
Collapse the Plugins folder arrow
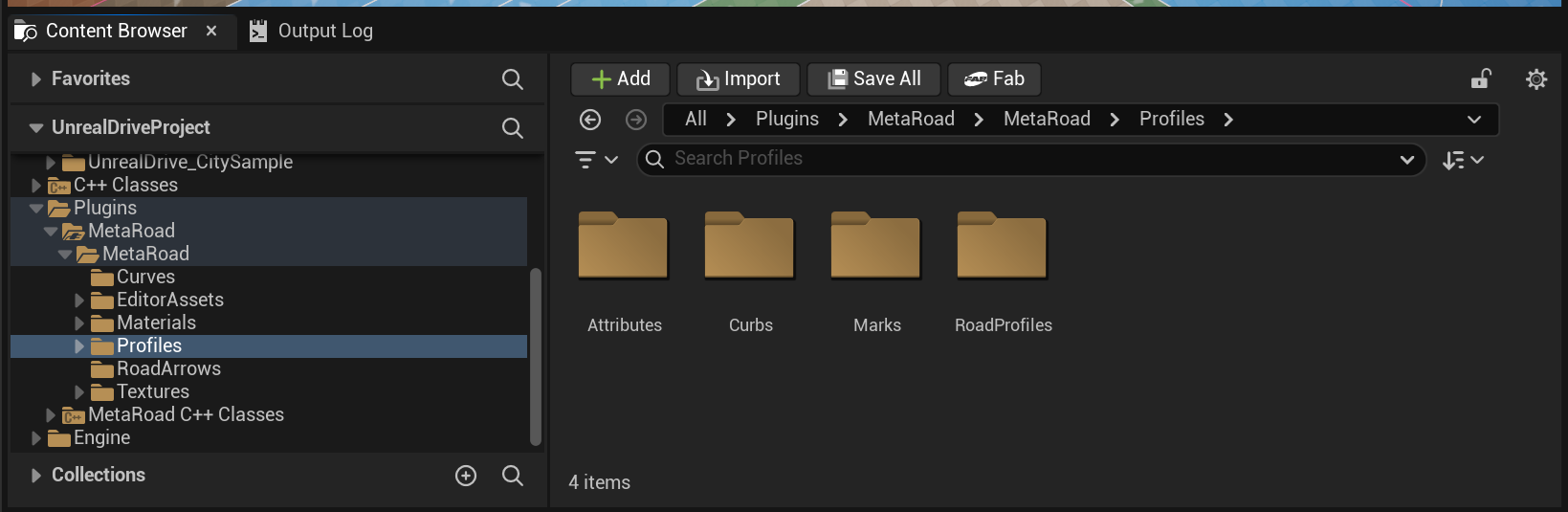(x=36, y=209)
